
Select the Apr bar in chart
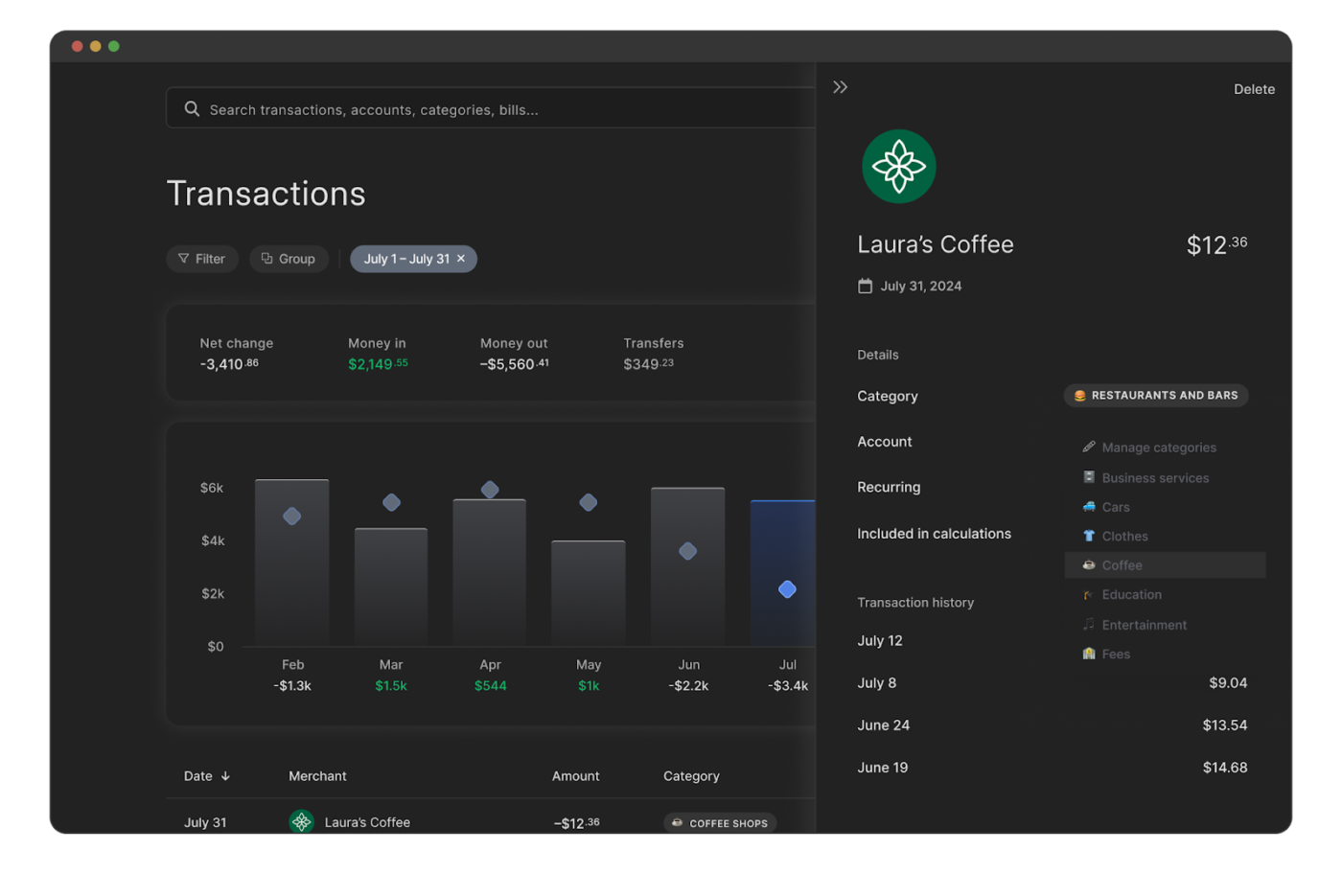coord(490,572)
